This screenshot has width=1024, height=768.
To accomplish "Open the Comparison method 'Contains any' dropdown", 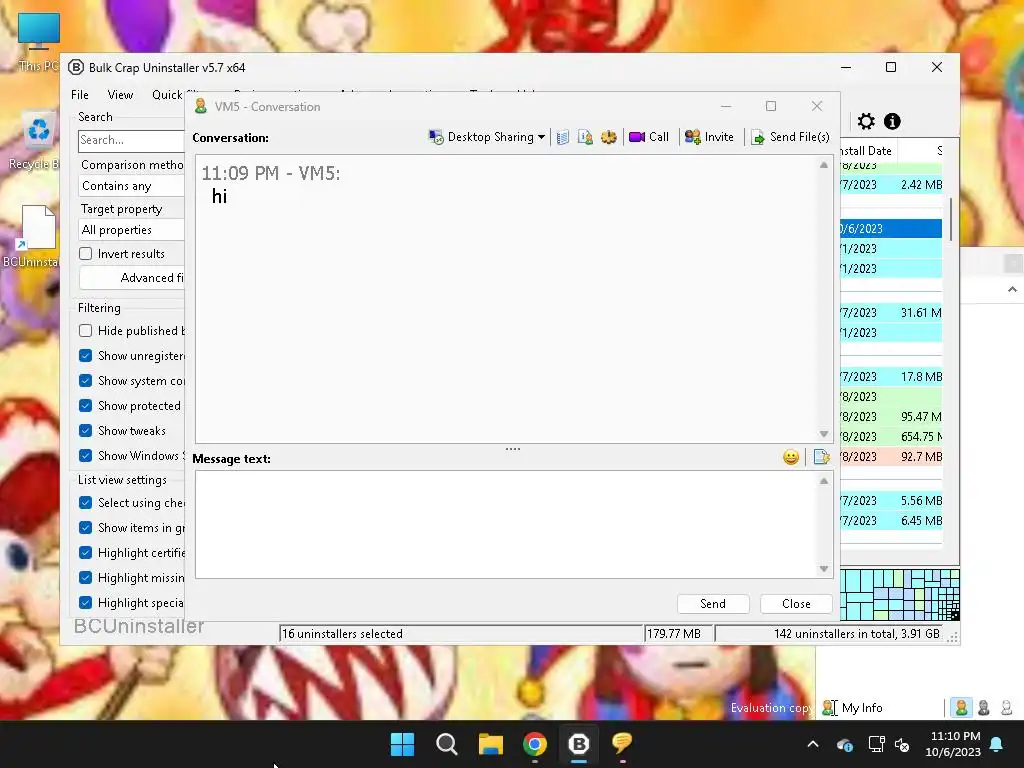I will (x=131, y=186).
